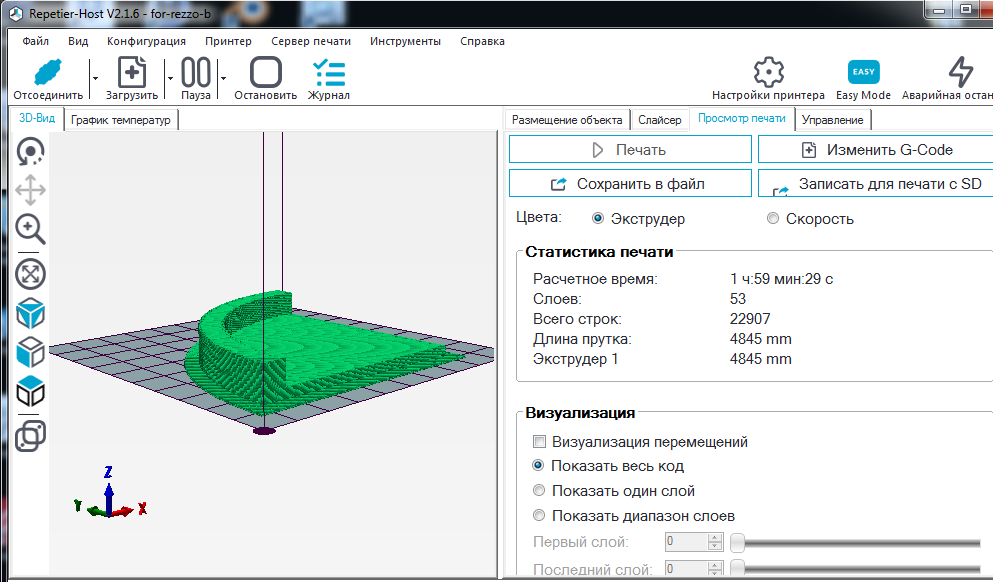This screenshot has width=993, height=582.
Task: Select the move view arrows tool
Action: pyautogui.click(x=30, y=190)
